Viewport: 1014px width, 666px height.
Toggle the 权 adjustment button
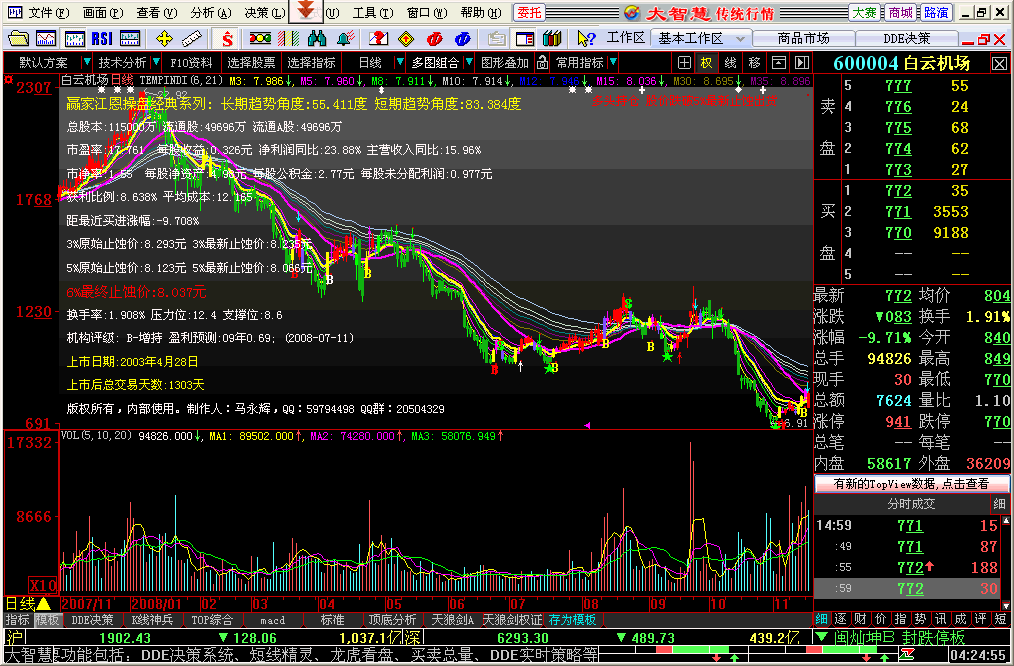pos(706,63)
